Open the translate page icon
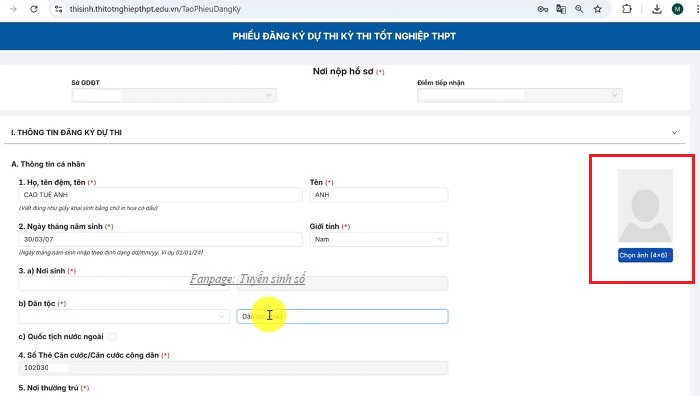 561,9
